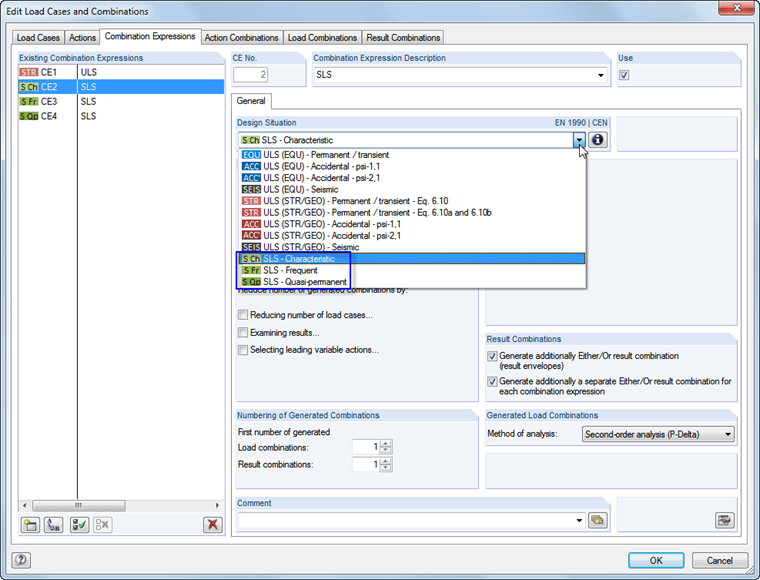Close the Edit Load Cases dialog
Image resolution: width=760 pixels, height=580 pixels.
pos(736,8)
